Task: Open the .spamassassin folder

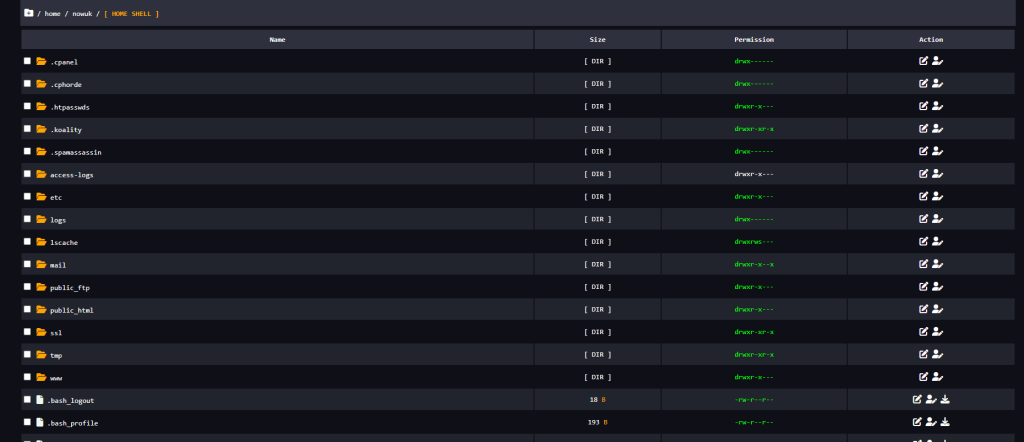Action: (x=75, y=152)
